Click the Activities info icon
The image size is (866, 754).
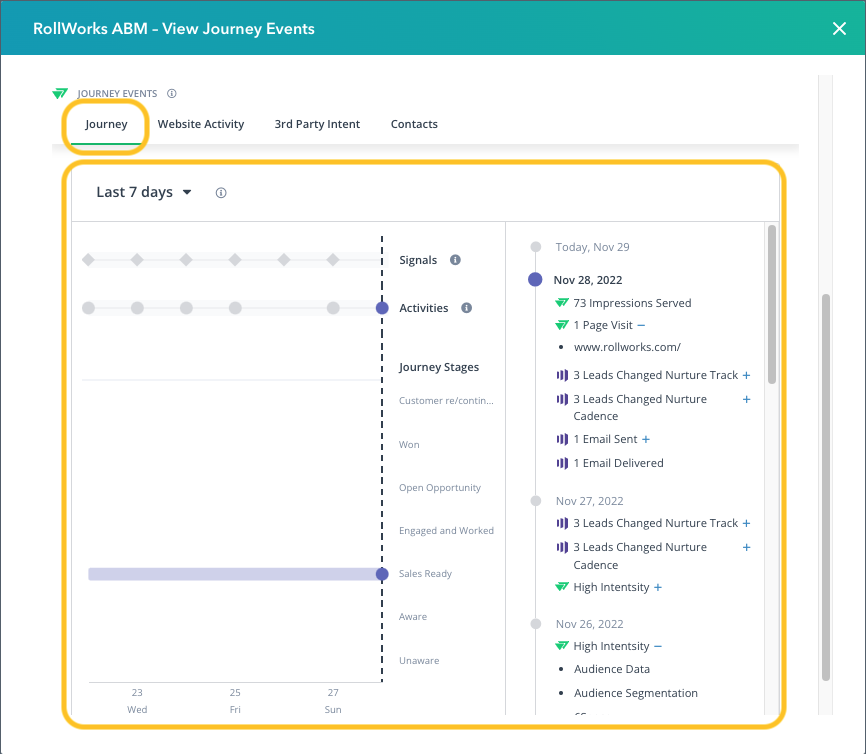coord(467,308)
